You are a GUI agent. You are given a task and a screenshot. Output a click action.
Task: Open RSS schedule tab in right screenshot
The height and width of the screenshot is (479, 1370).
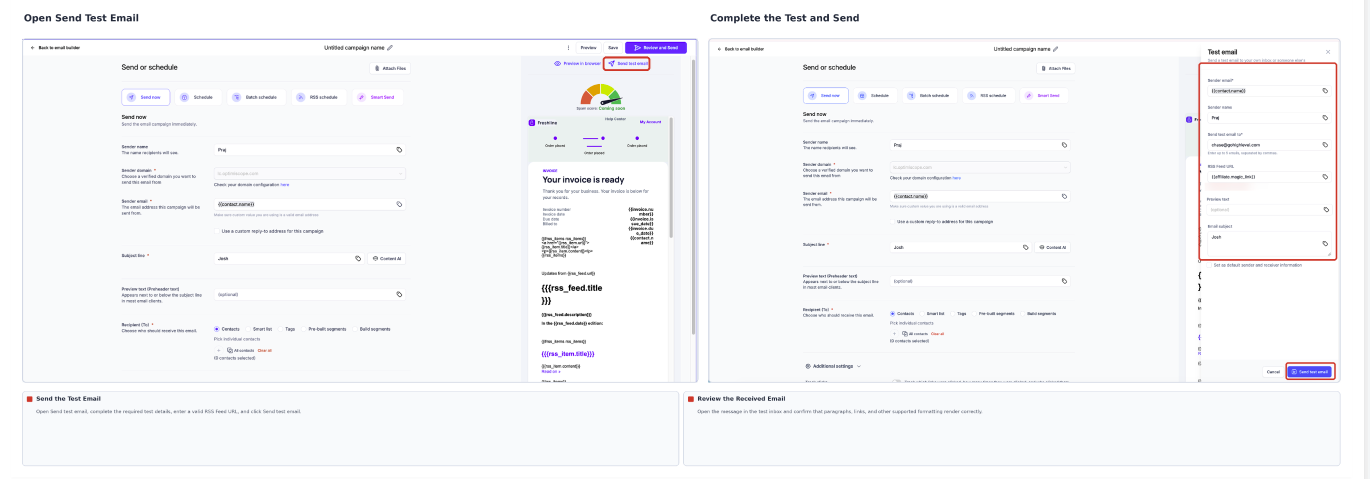click(990, 95)
